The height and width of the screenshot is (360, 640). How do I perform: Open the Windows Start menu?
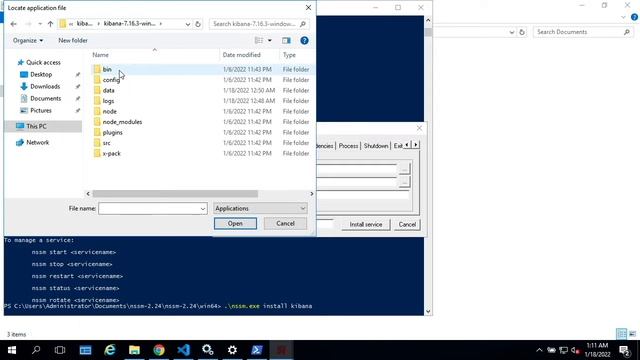[x=12, y=350]
